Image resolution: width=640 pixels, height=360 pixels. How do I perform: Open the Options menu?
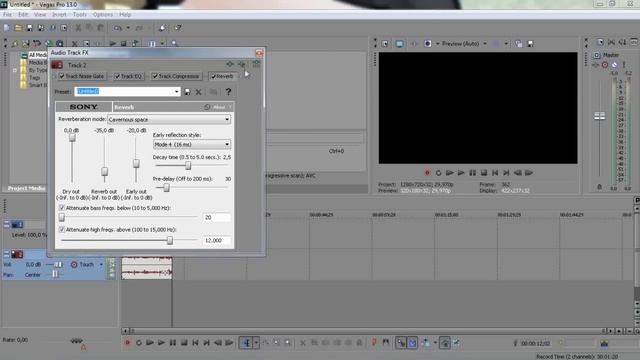click(x=102, y=14)
